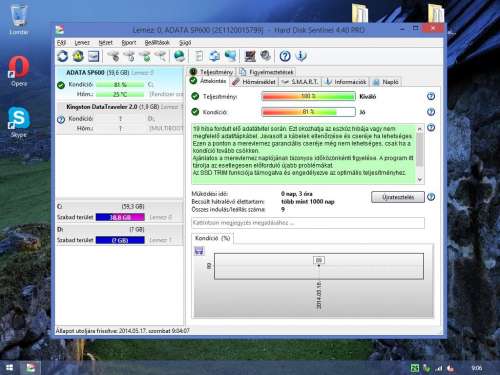The image size is (500, 375).
Task: Switch to the S.M.A.R.T. tab
Action: [300, 82]
